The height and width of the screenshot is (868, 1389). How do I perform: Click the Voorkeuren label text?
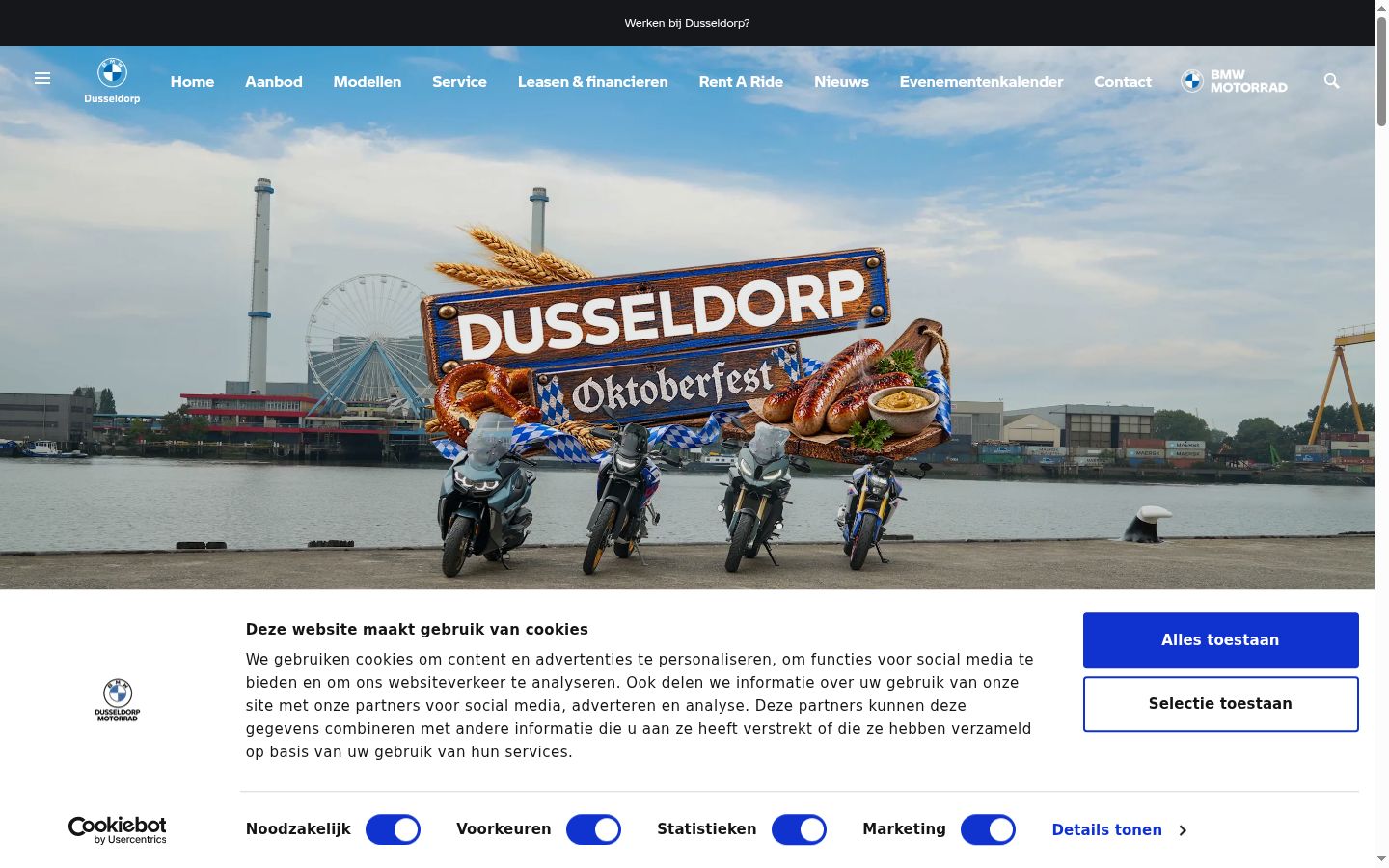504,829
